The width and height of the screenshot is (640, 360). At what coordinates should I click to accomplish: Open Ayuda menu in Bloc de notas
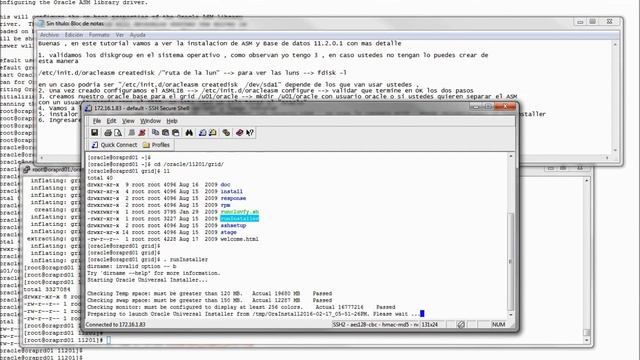[138, 35]
